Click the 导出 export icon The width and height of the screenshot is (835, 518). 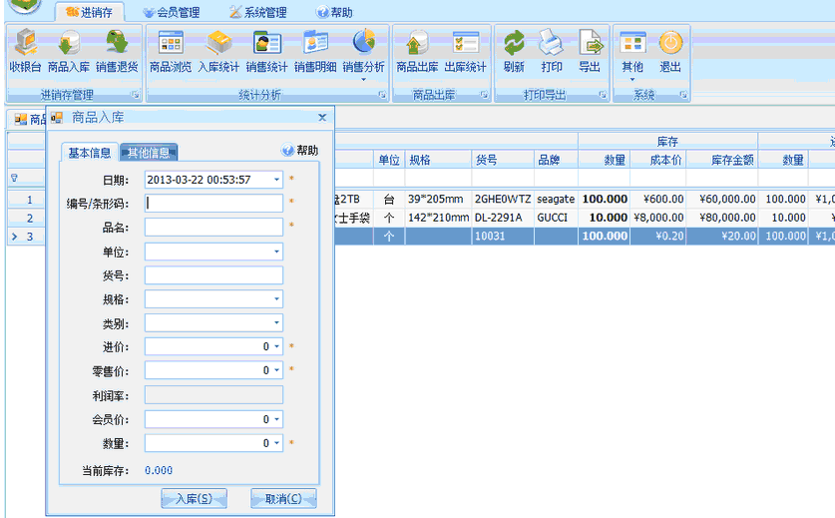tap(590, 50)
